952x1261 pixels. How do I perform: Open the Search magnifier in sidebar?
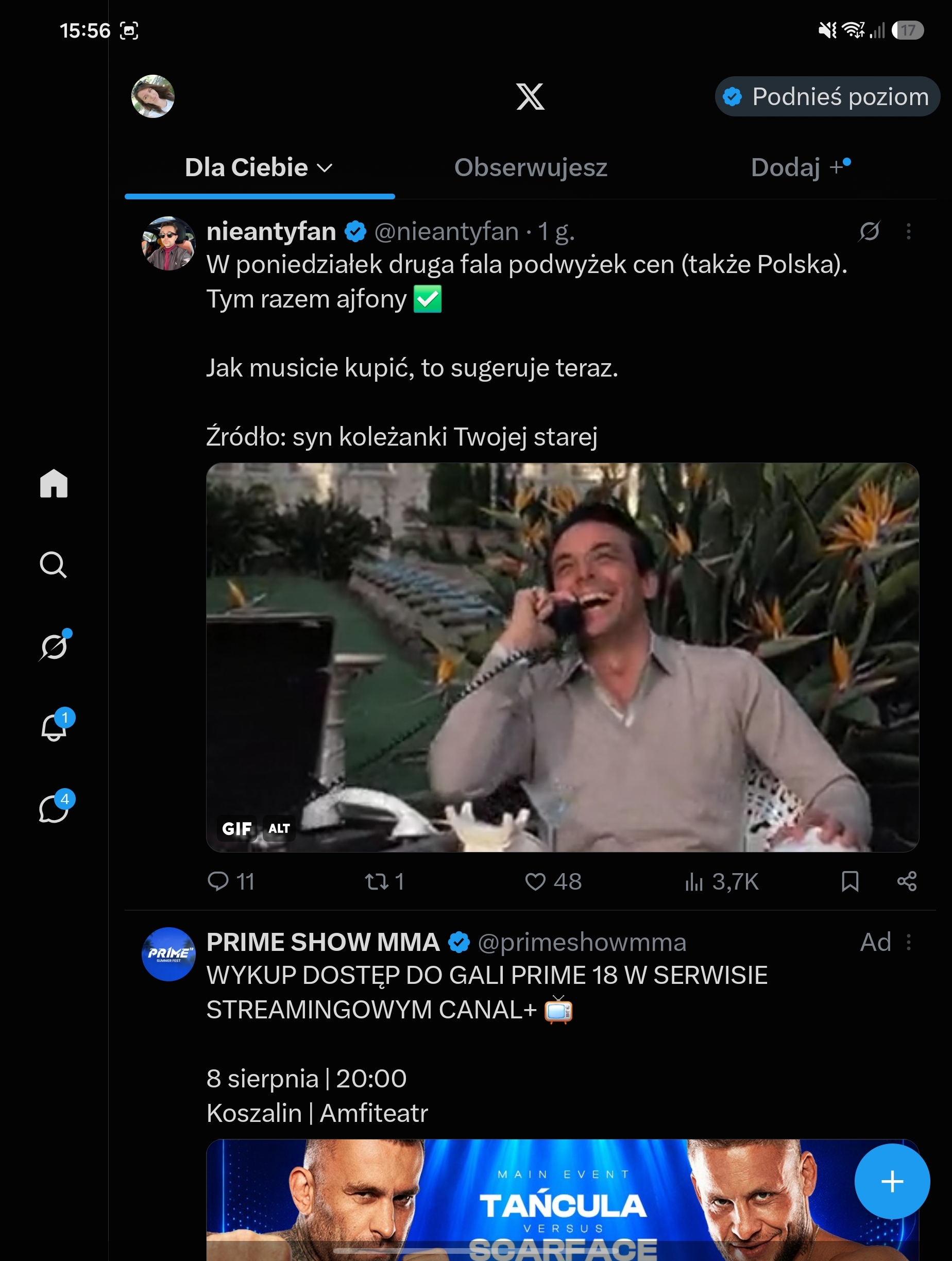(x=54, y=565)
